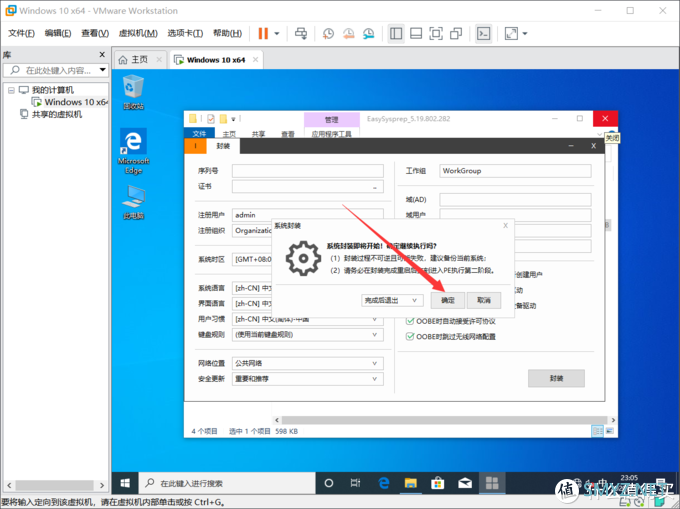The image size is (680, 509).
Task: Click the Explorer horizontal scrollbar
Action: 443,420
